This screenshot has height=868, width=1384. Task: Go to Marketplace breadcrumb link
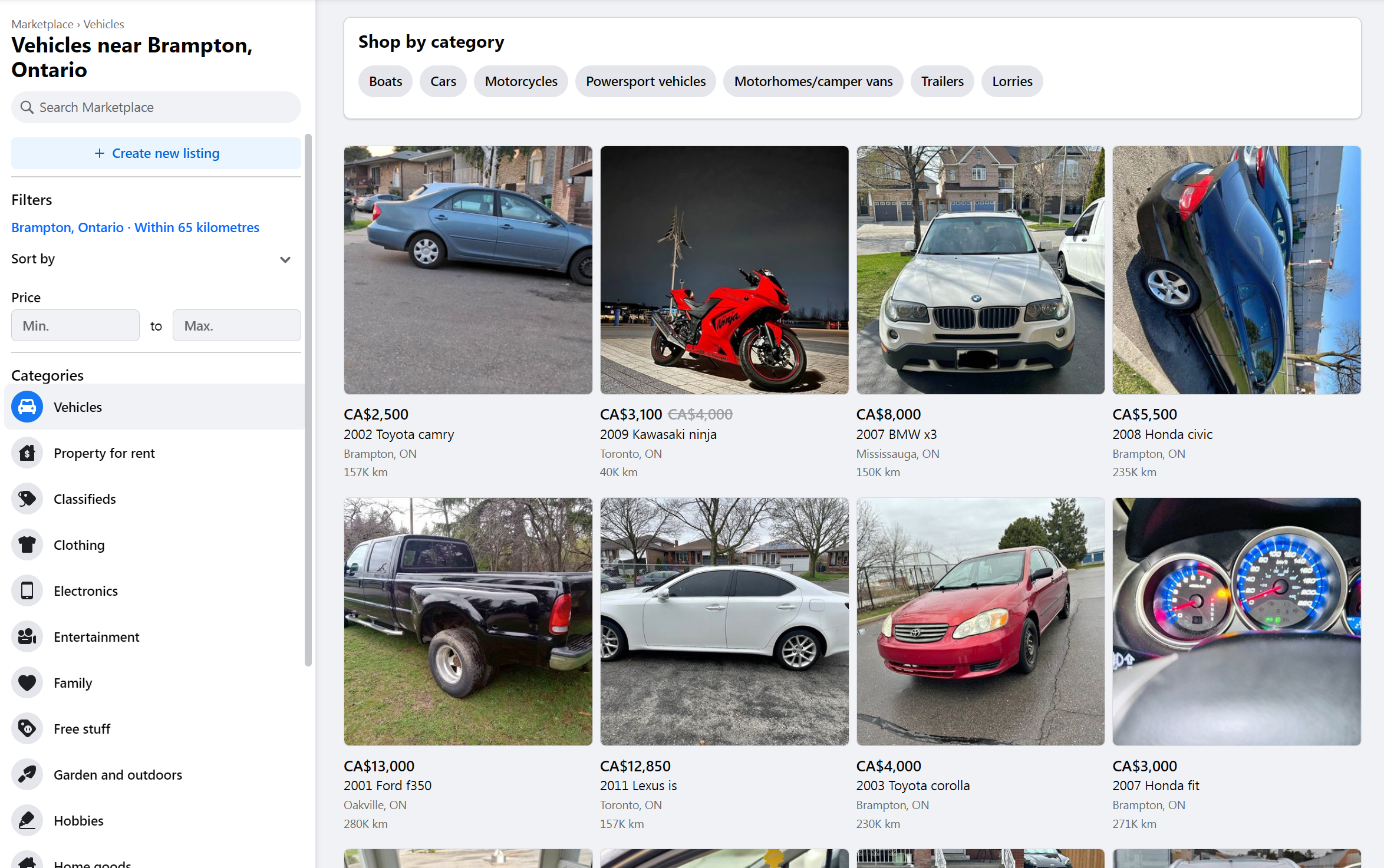tap(42, 24)
